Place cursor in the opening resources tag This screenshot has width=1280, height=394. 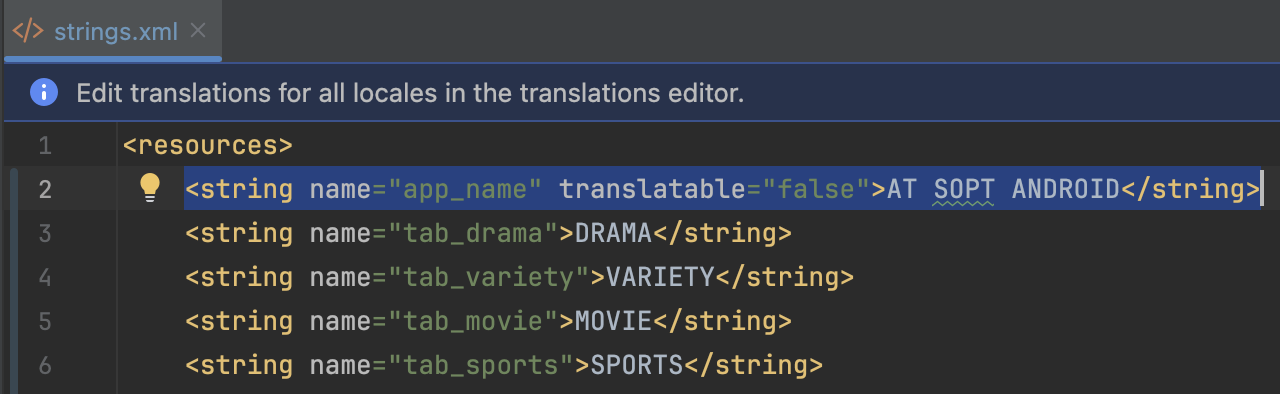pyautogui.click(x=208, y=146)
